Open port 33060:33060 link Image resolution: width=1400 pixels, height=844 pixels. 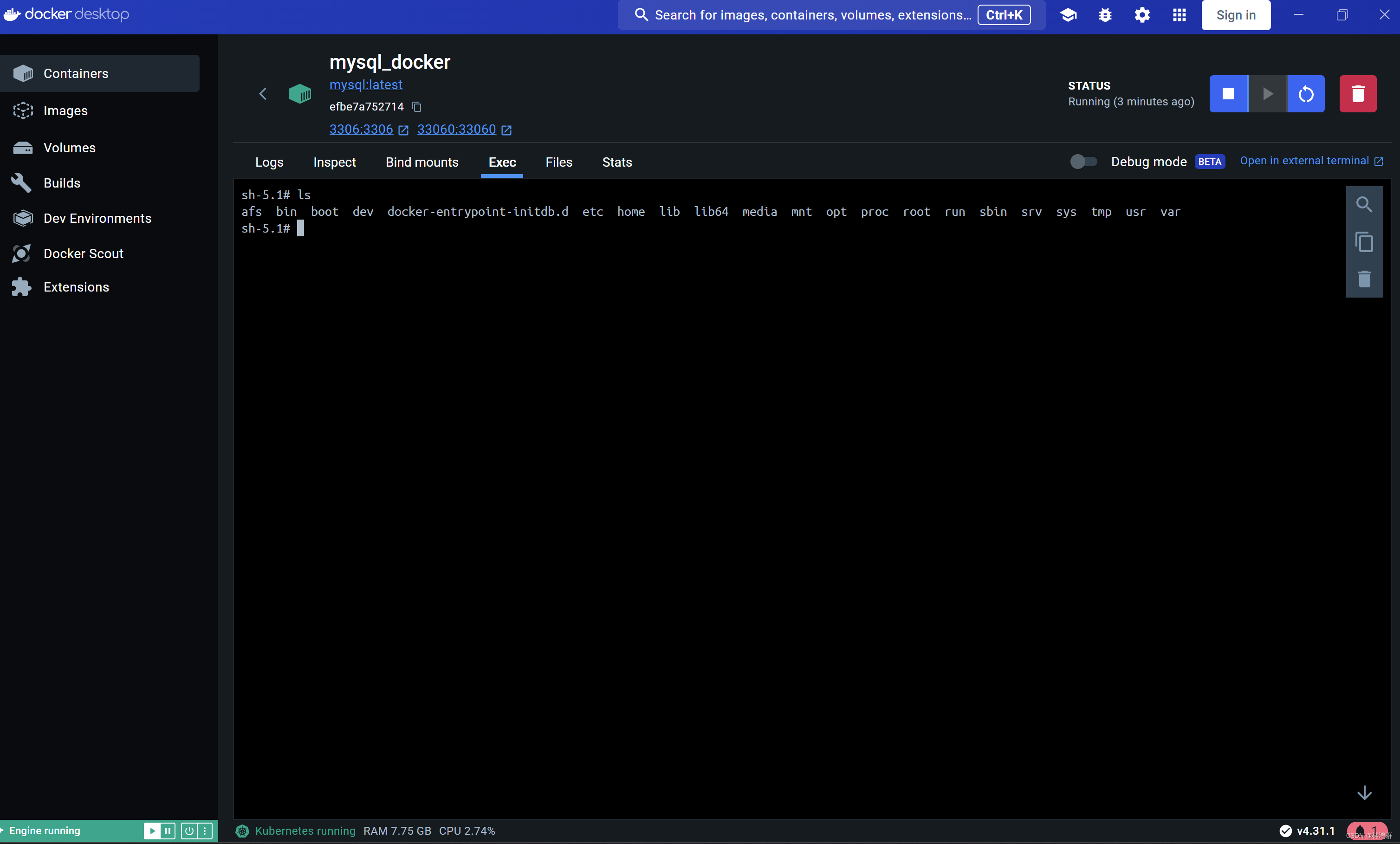coord(457,130)
